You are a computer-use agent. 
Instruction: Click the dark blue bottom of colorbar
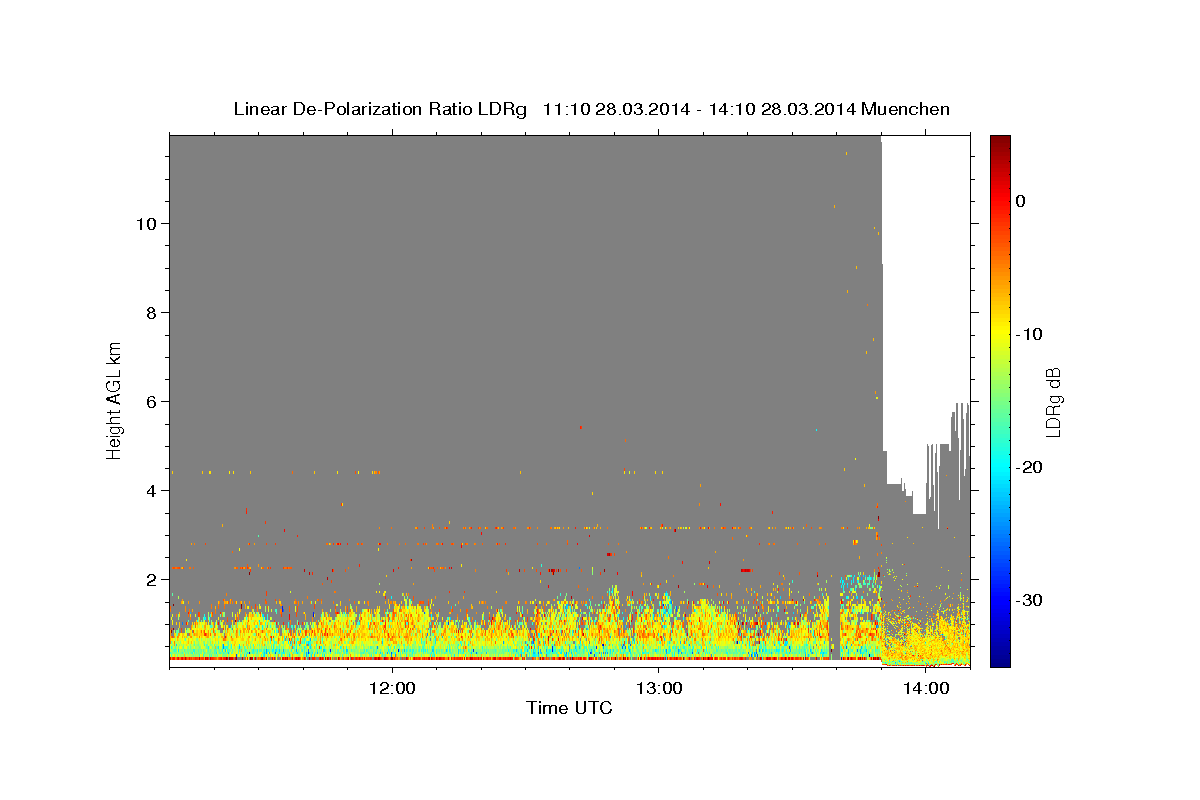coord(999,655)
